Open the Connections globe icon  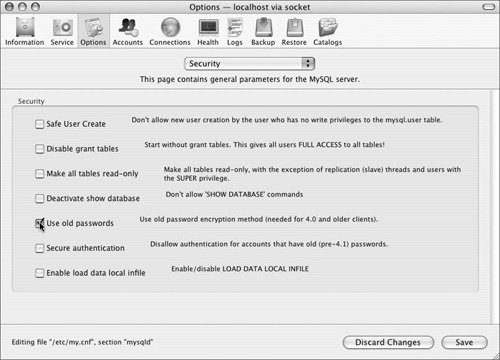click(170, 27)
